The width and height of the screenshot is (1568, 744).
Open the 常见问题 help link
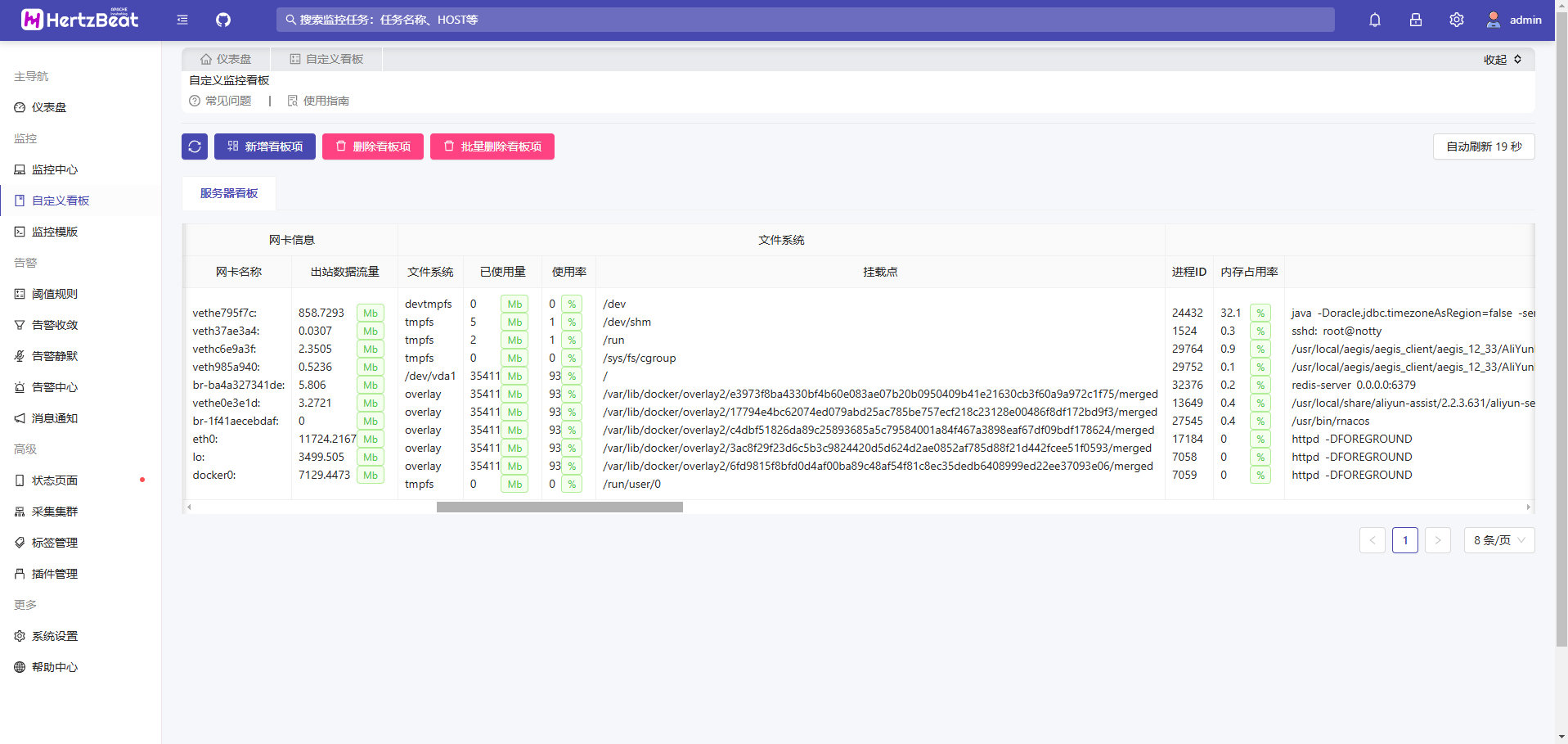coord(220,101)
